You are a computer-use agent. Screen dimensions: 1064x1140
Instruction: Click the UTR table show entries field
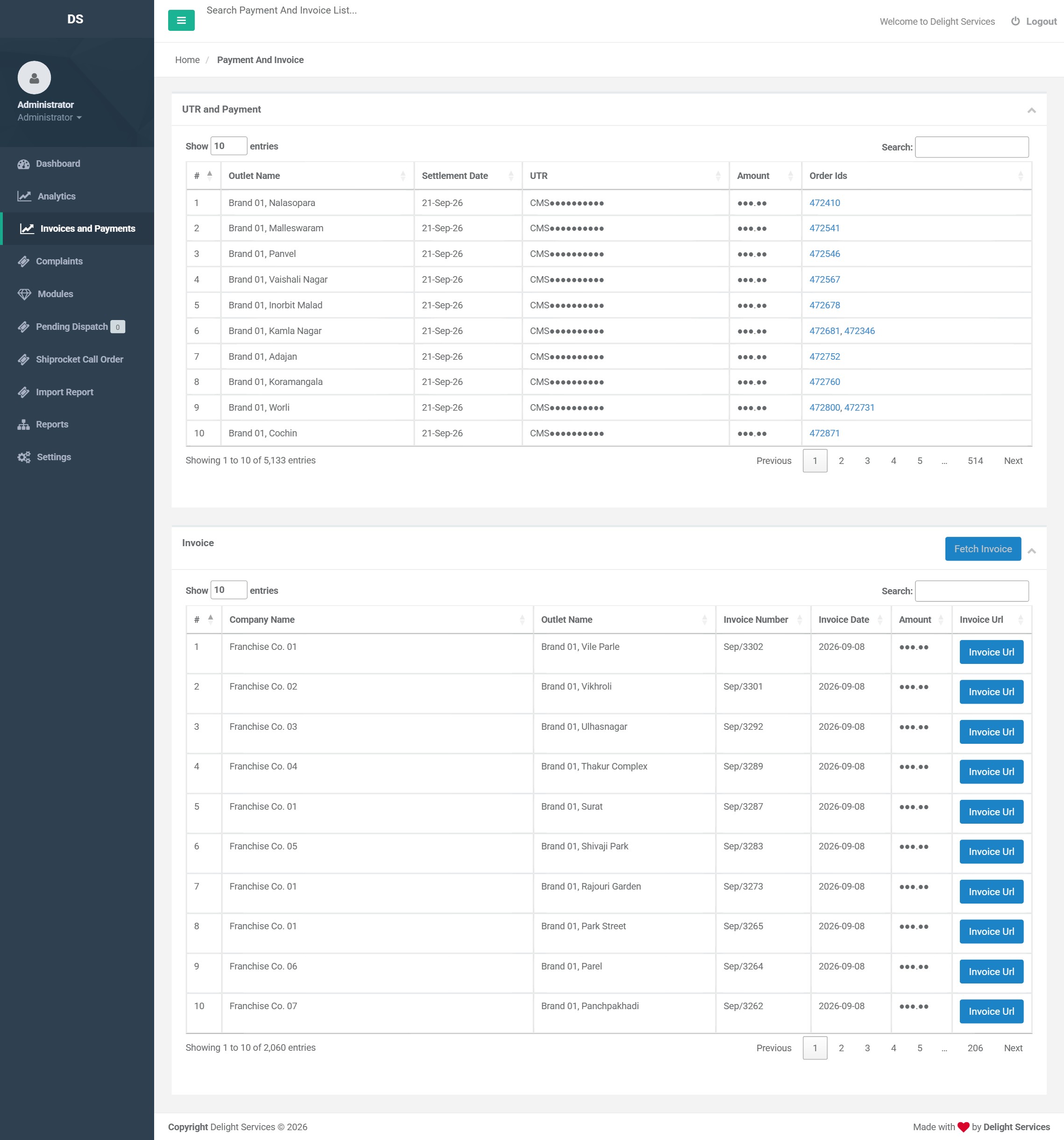coord(229,146)
